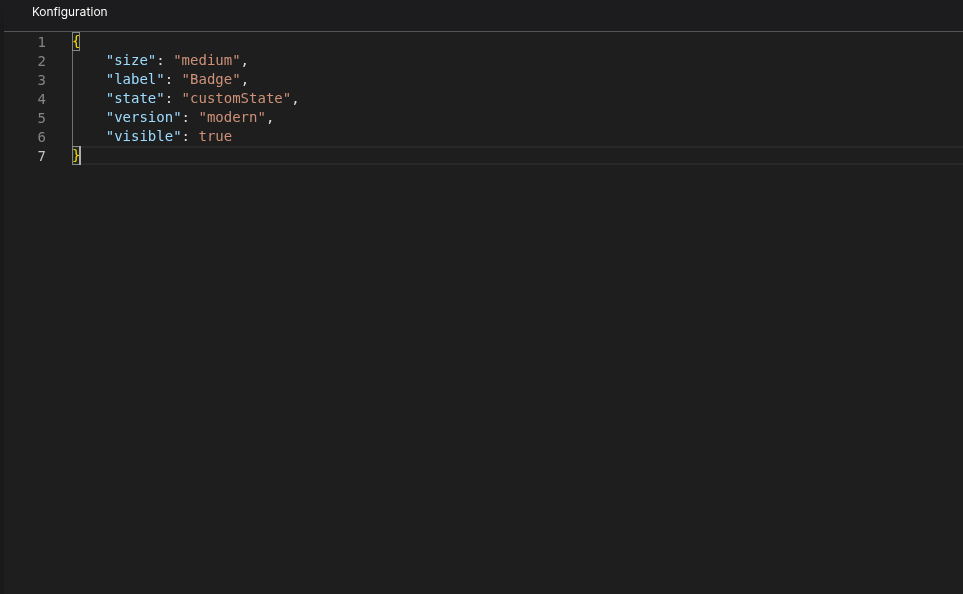Viewport: 963px width, 594px height.
Task: Click line number 6 in gutter
Action: 41,137
